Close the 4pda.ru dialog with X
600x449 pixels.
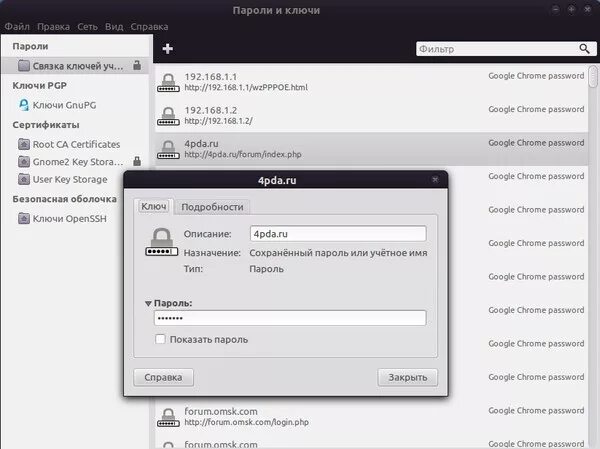tap(435, 180)
